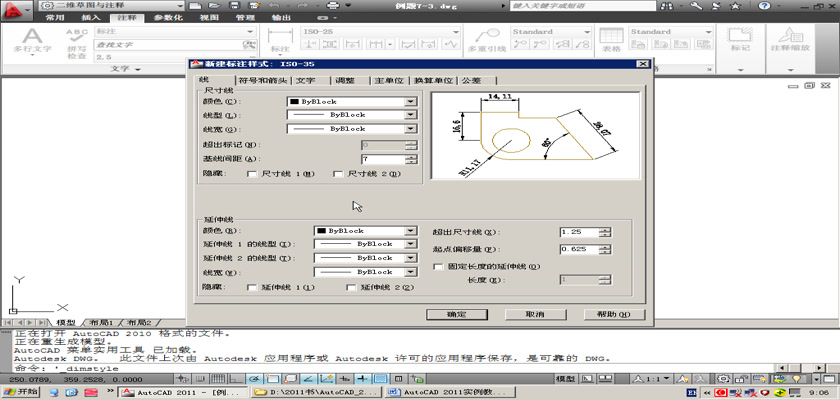The height and width of the screenshot is (400, 840).
Task: Click the New file icon in quick access toolbar
Action: click(196, 6)
